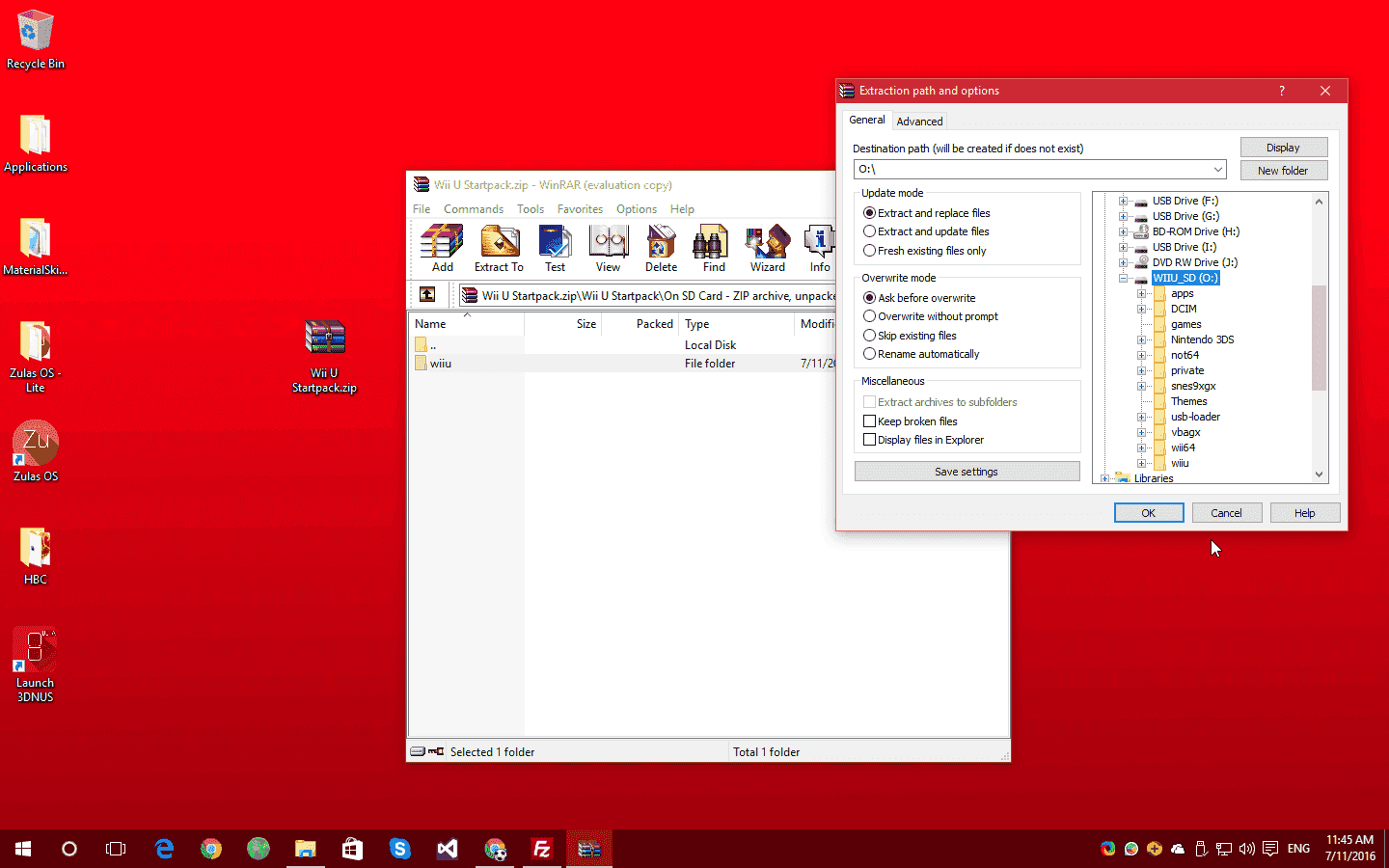Select the Zulas OS shortcut icon
Screen dimensions: 1389x868
pyautogui.click(x=36, y=451)
